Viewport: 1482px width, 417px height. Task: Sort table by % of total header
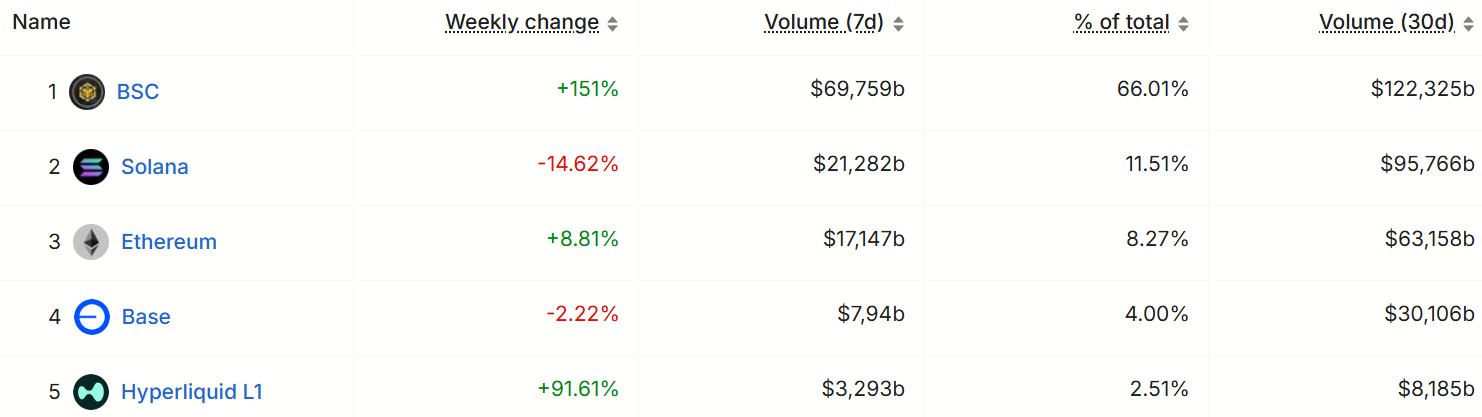tap(1121, 22)
